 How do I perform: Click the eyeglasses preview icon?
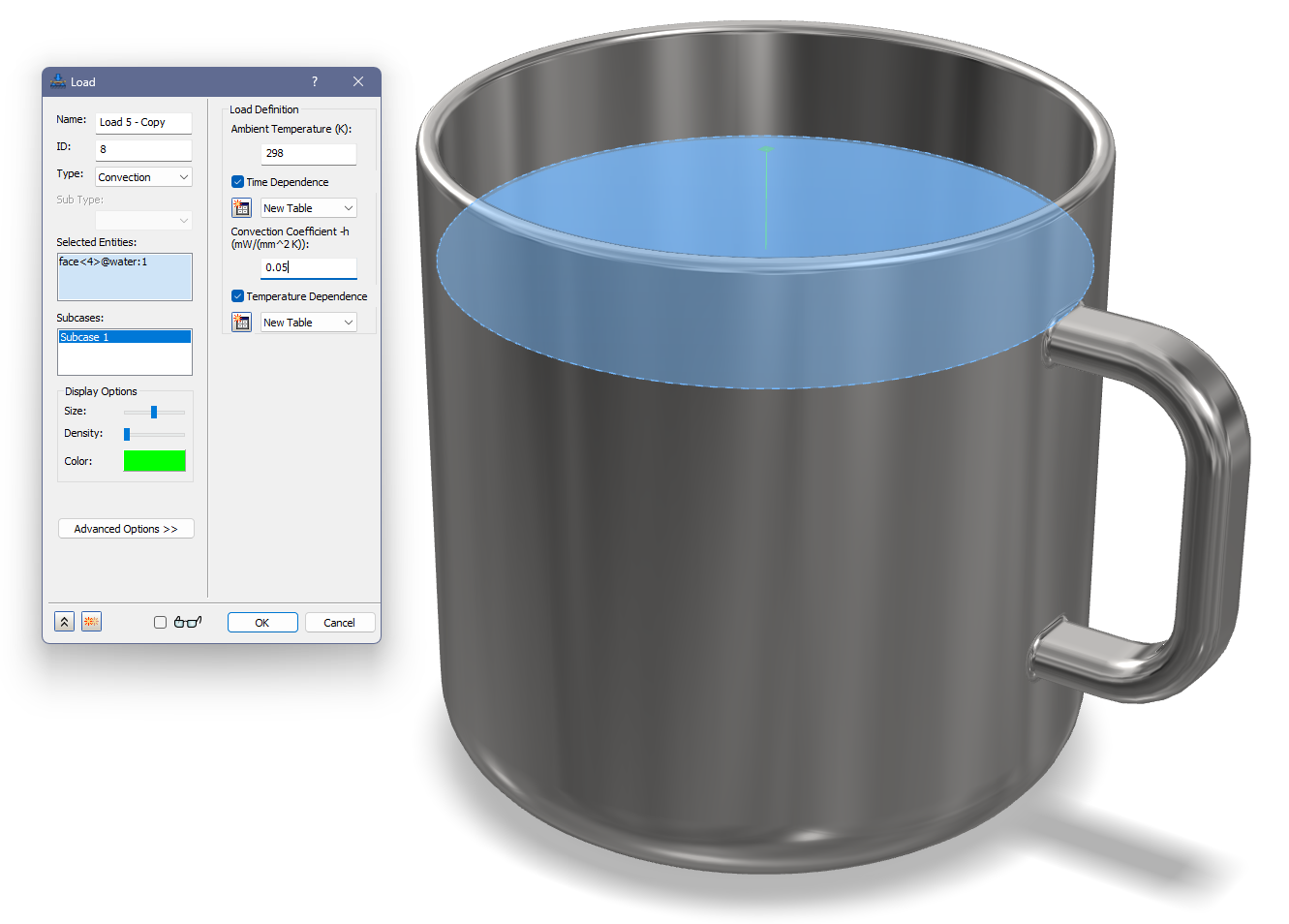(188, 621)
